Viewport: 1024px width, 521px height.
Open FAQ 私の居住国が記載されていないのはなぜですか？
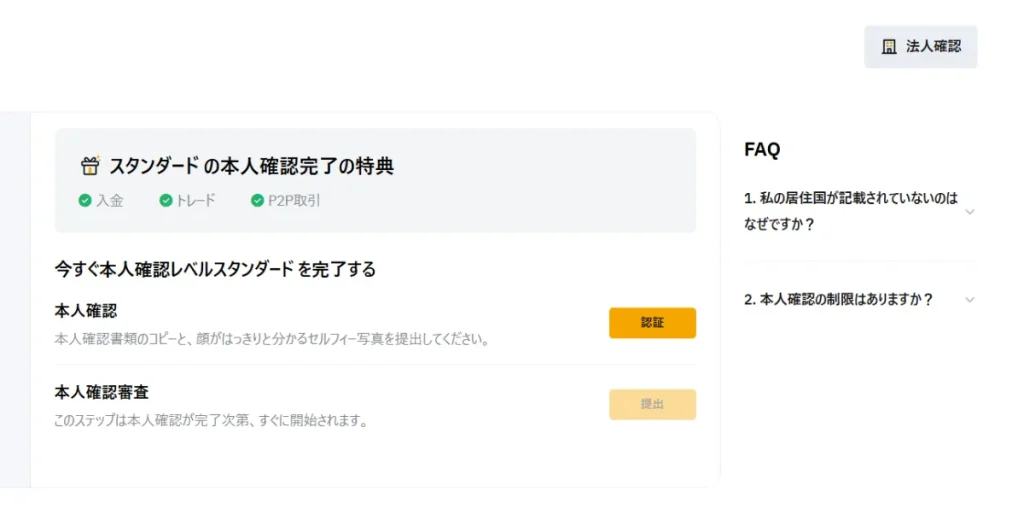pyautogui.click(x=851, y=211)
